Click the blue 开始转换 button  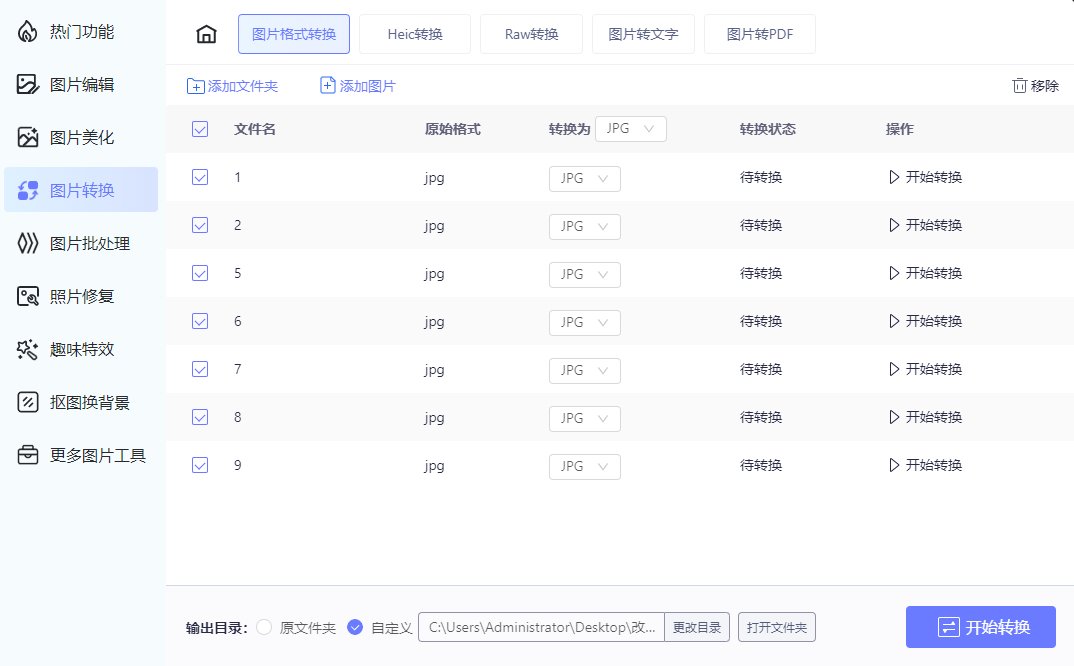(981, 627)
